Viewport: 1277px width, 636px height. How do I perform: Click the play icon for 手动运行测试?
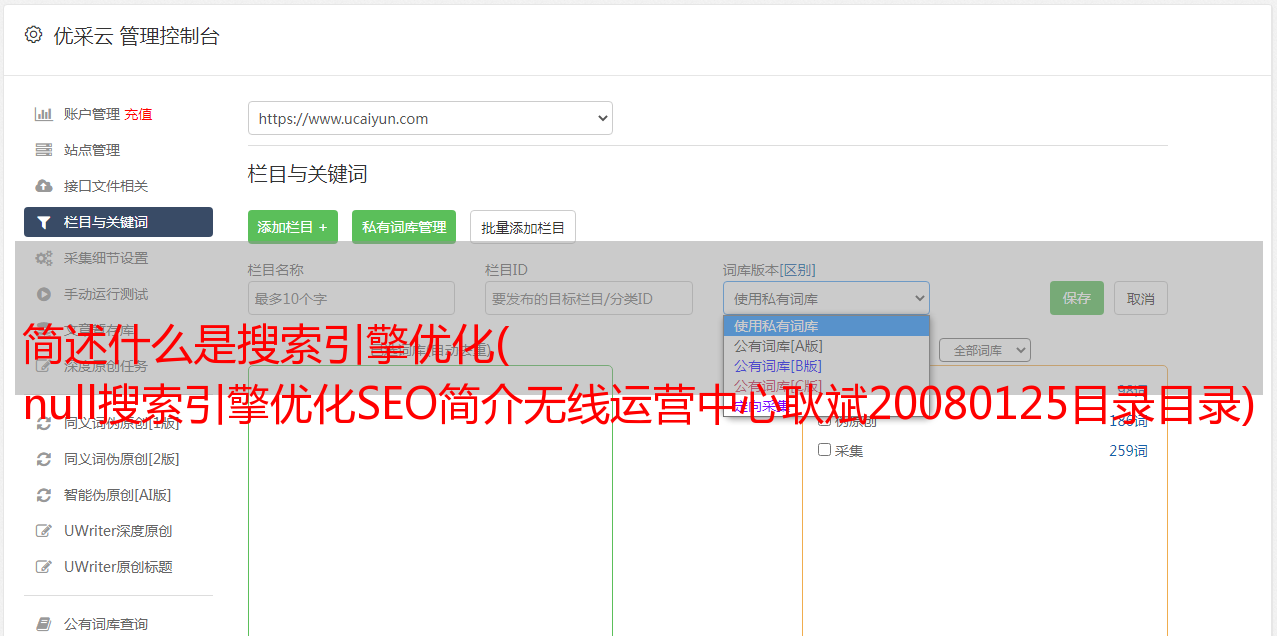(44, 294)
